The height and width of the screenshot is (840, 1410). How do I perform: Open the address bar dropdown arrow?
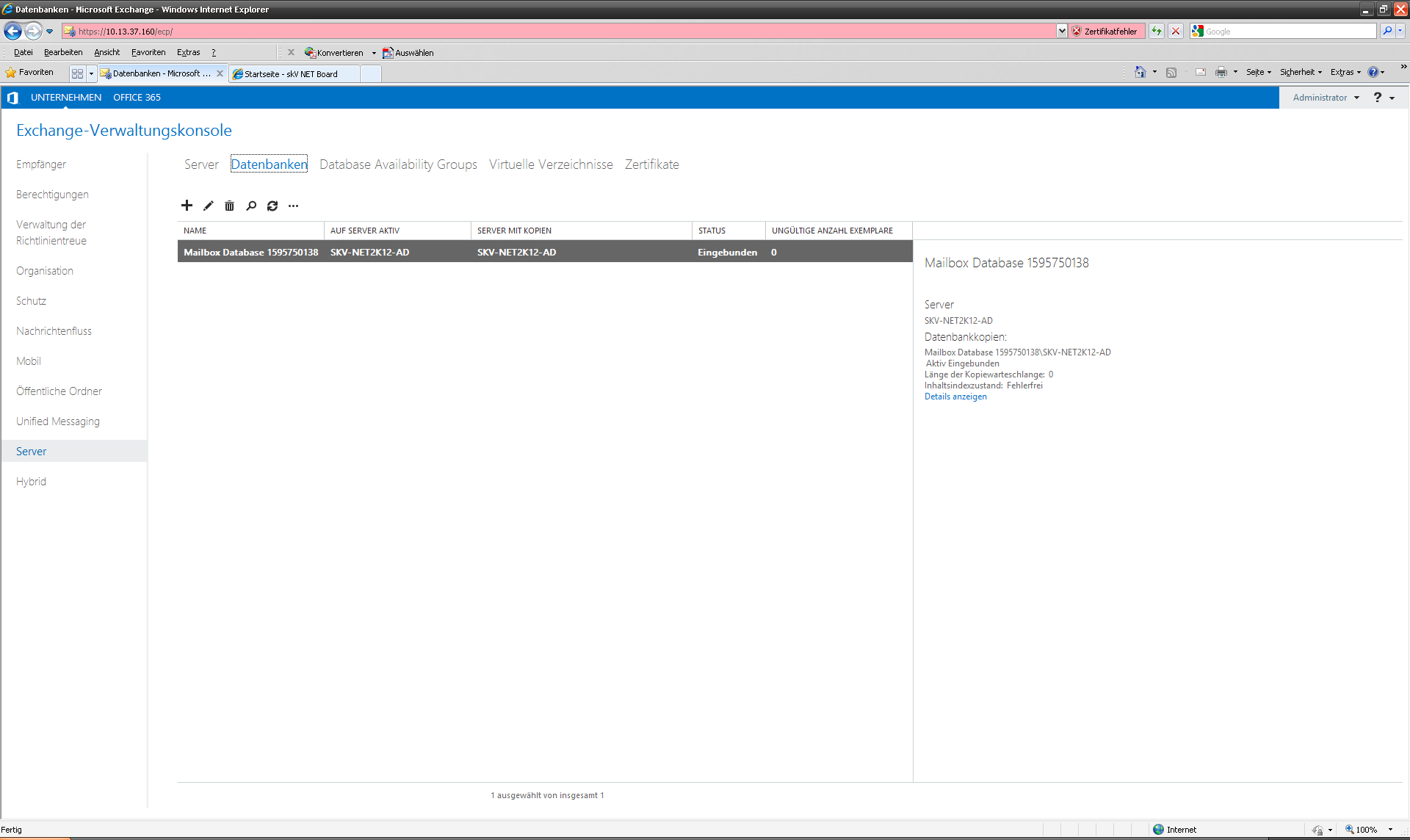(1062, 31)
